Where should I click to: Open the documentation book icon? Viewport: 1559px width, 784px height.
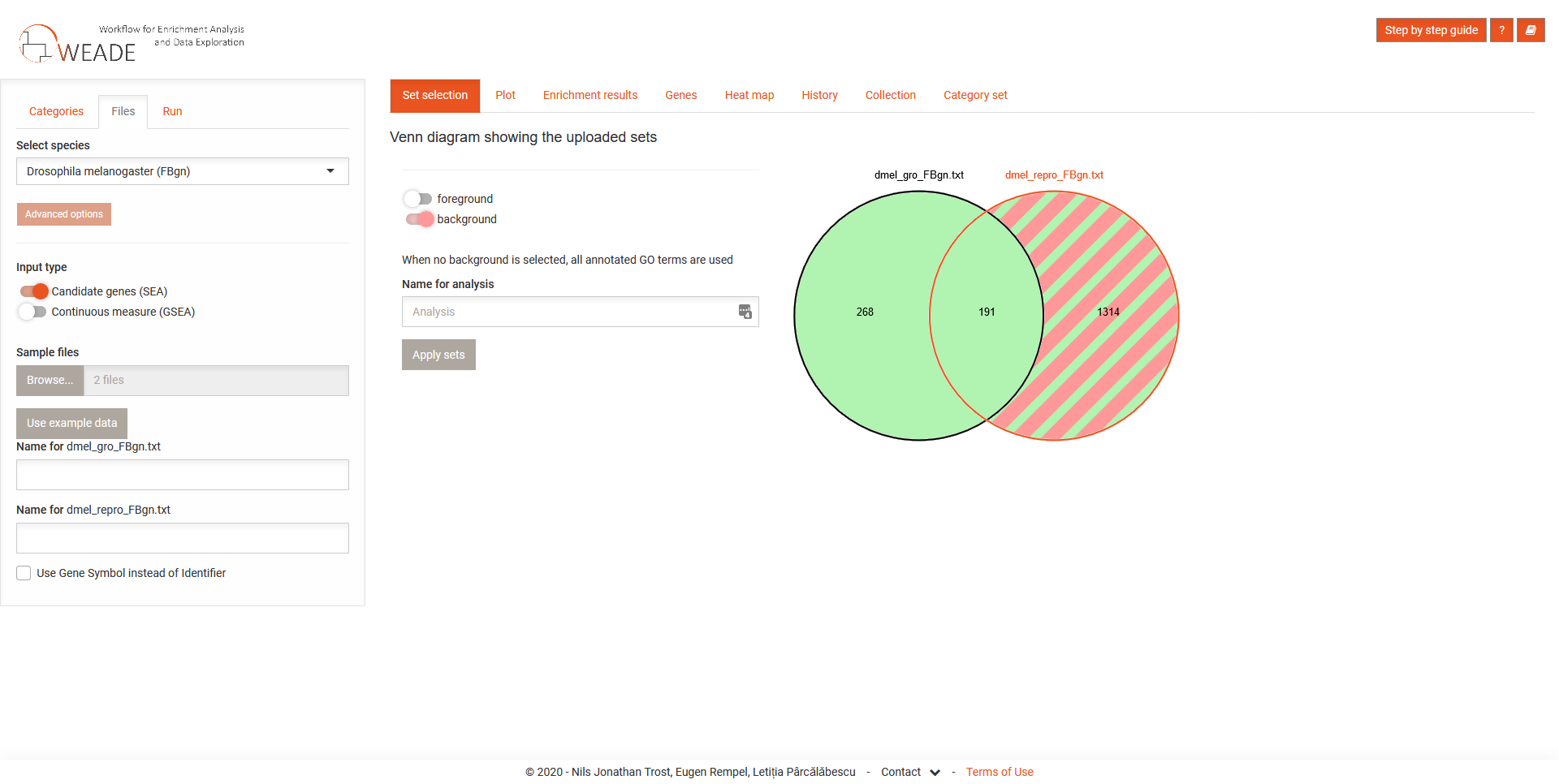[x=1531, y=30]
